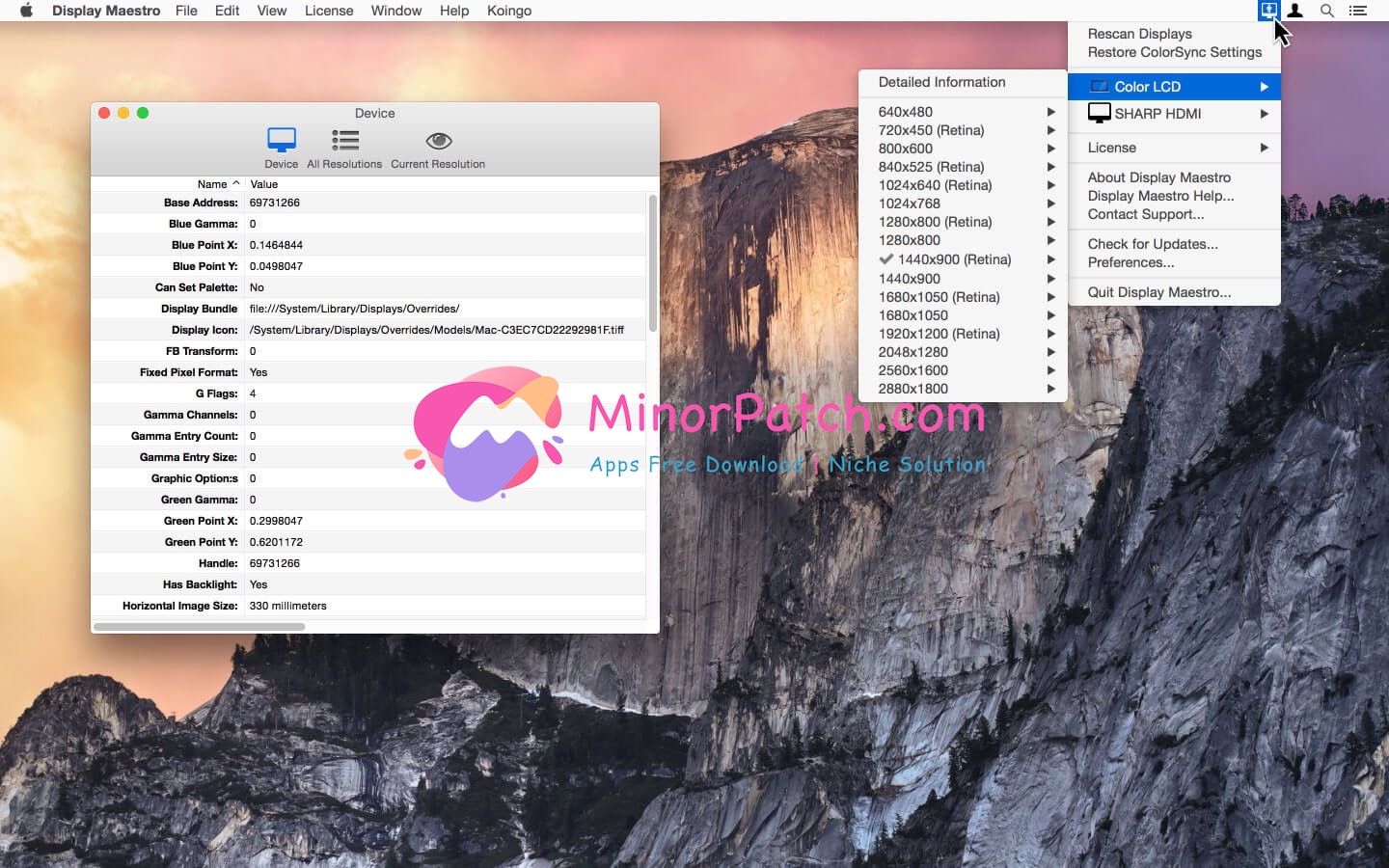Image resolution: width=1389 pixels, height=868 pixels.
Task: Select the Display Bundle row
Action: [x=368, y=309]
